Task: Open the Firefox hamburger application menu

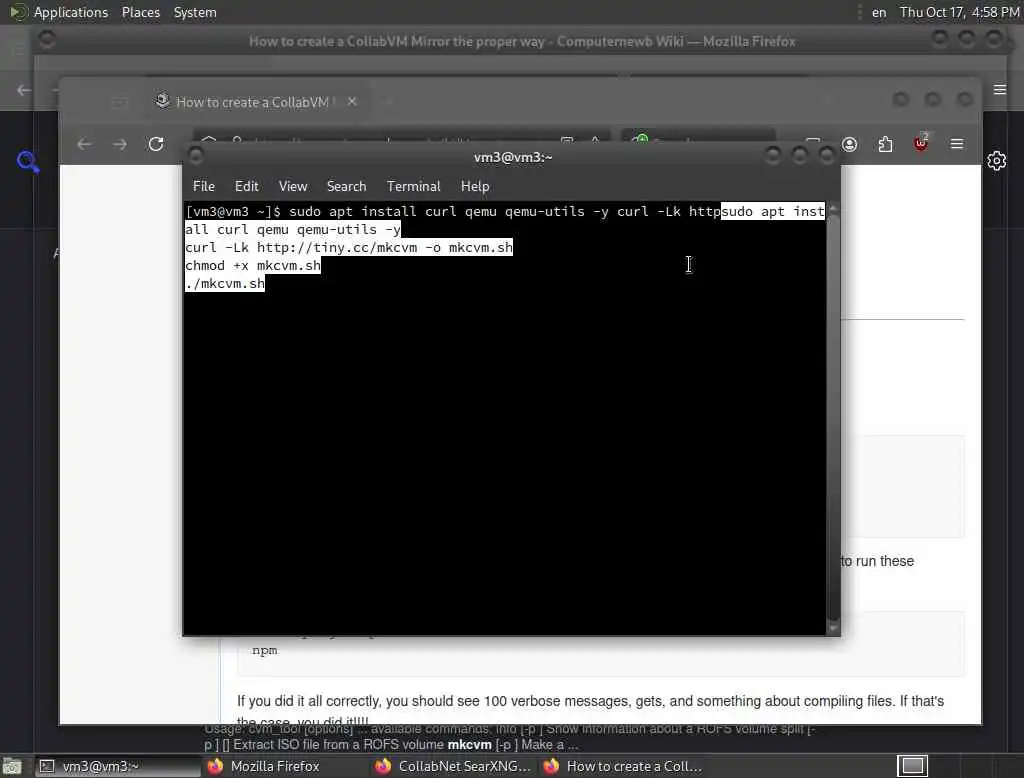Action: coord(957,144)
